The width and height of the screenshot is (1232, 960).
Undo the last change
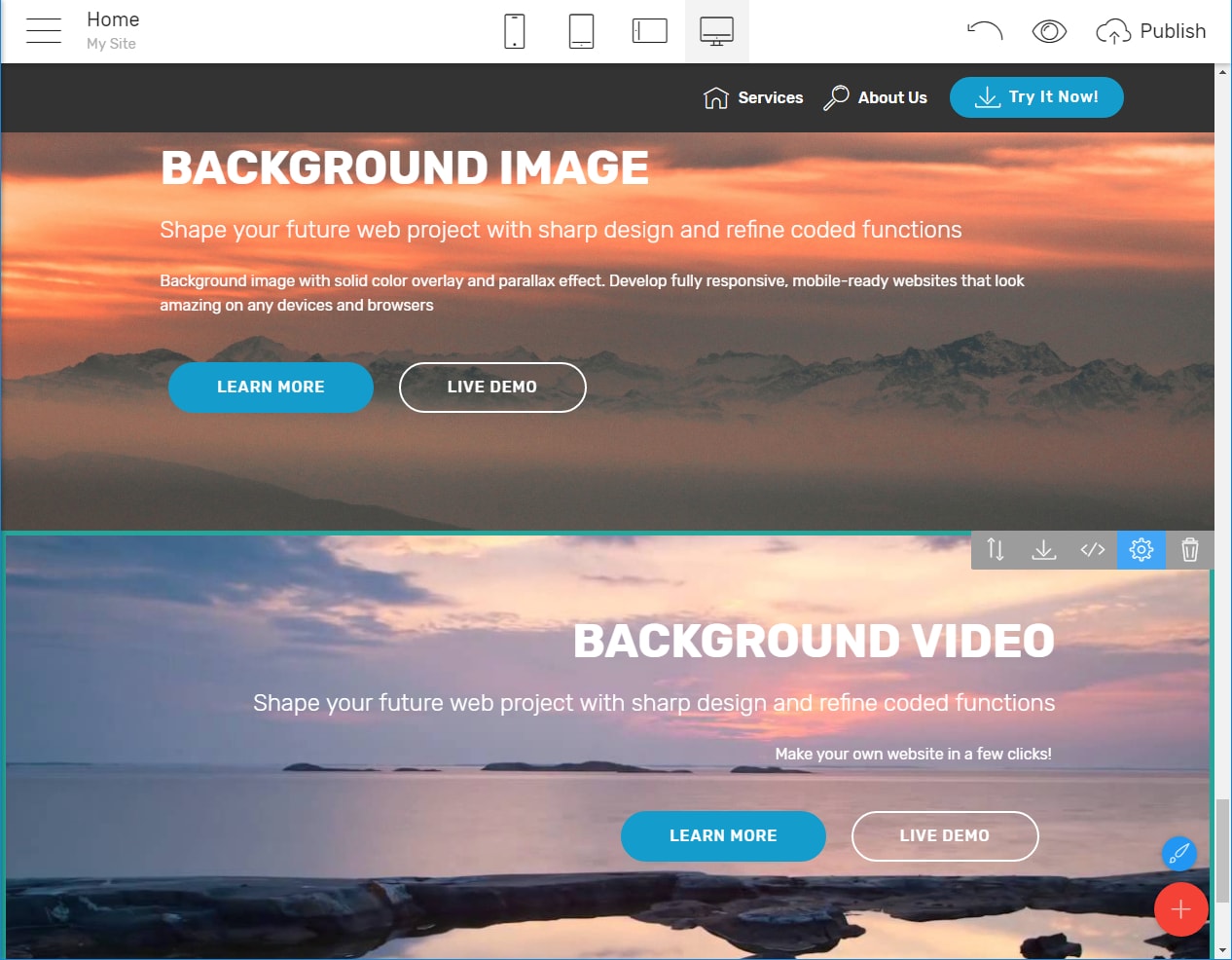(984, 31)
